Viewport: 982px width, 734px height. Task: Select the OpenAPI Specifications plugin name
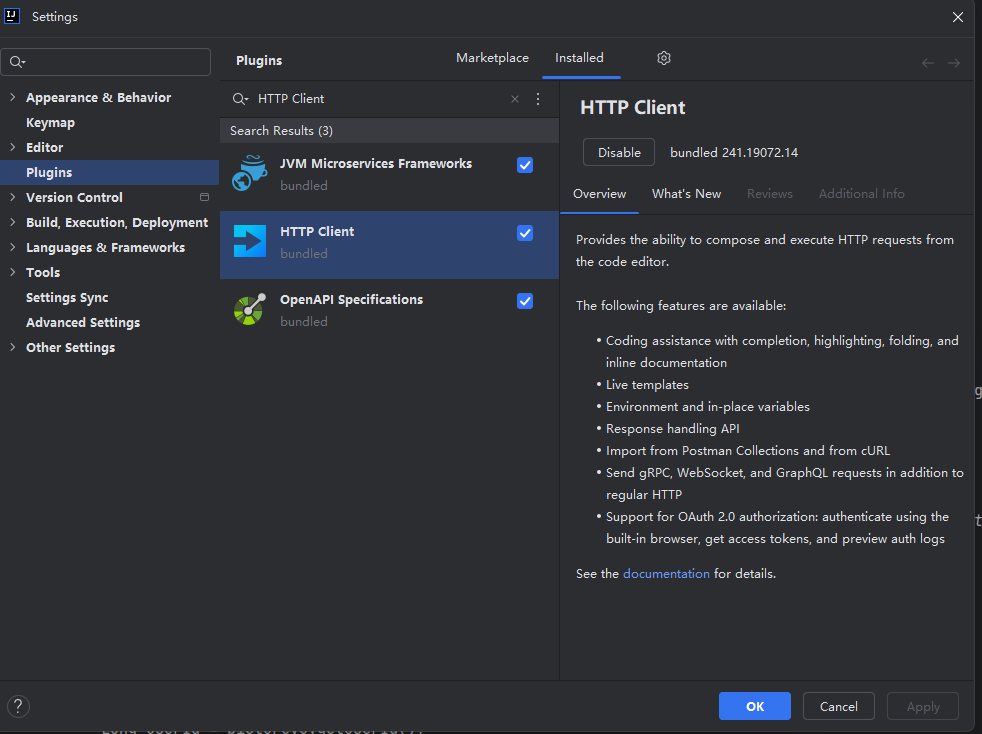tap(351, 299)
